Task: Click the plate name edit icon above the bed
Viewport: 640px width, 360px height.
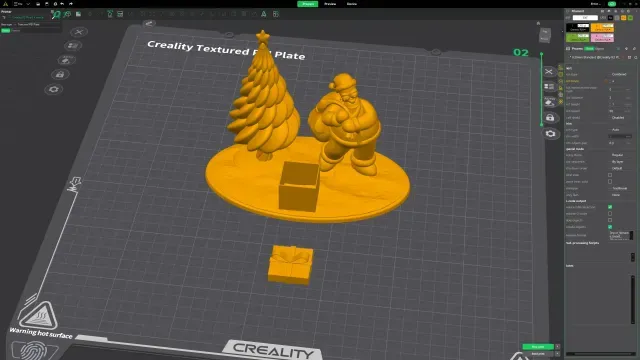Action: pos(149,23)
